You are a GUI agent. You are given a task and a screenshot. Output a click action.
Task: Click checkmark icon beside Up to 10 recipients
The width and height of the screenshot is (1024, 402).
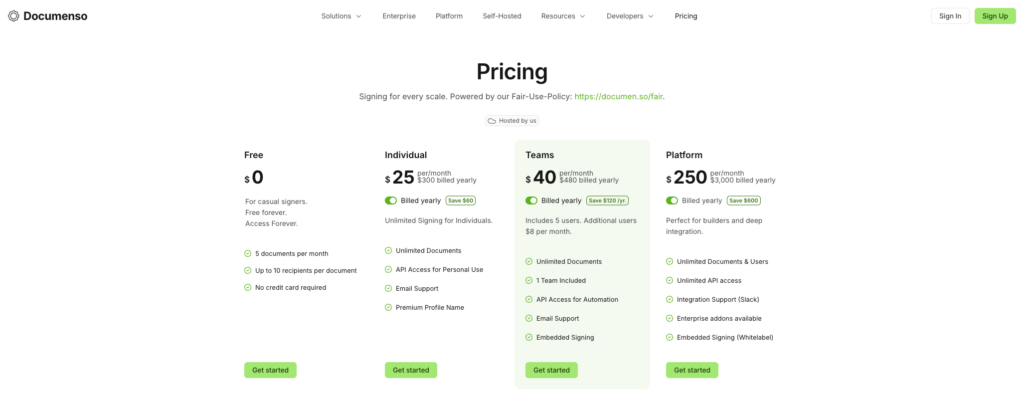(248, 270)
